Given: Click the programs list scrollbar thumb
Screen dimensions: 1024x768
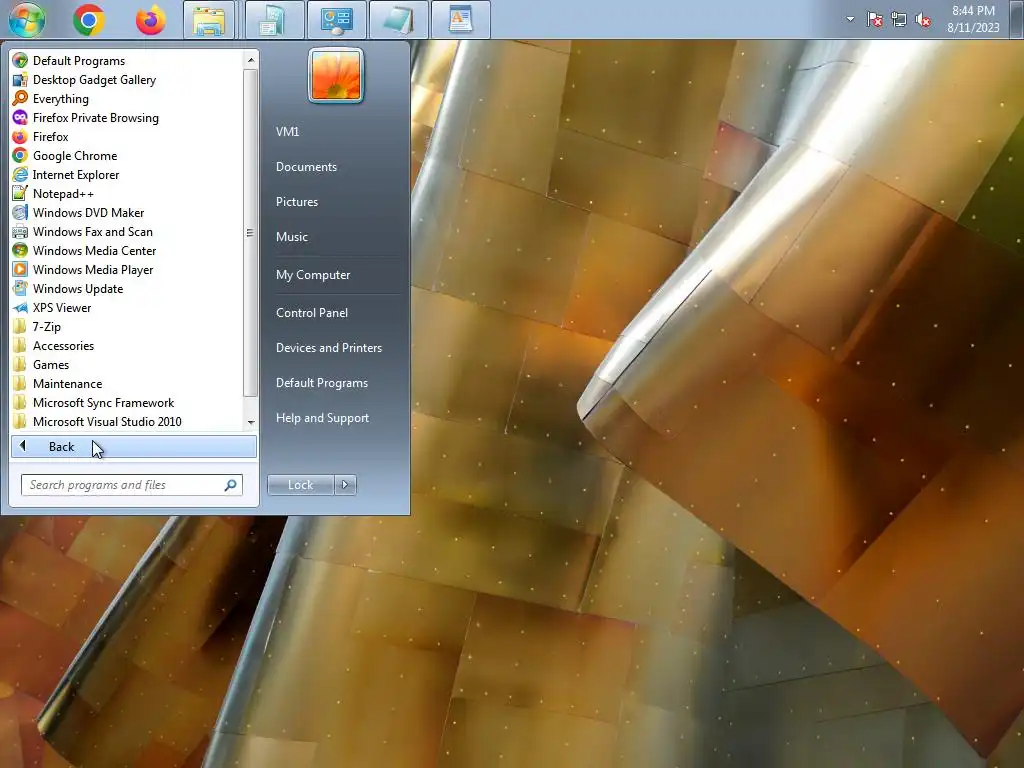Looking at the screenshot, I should (x=251, y=232).
